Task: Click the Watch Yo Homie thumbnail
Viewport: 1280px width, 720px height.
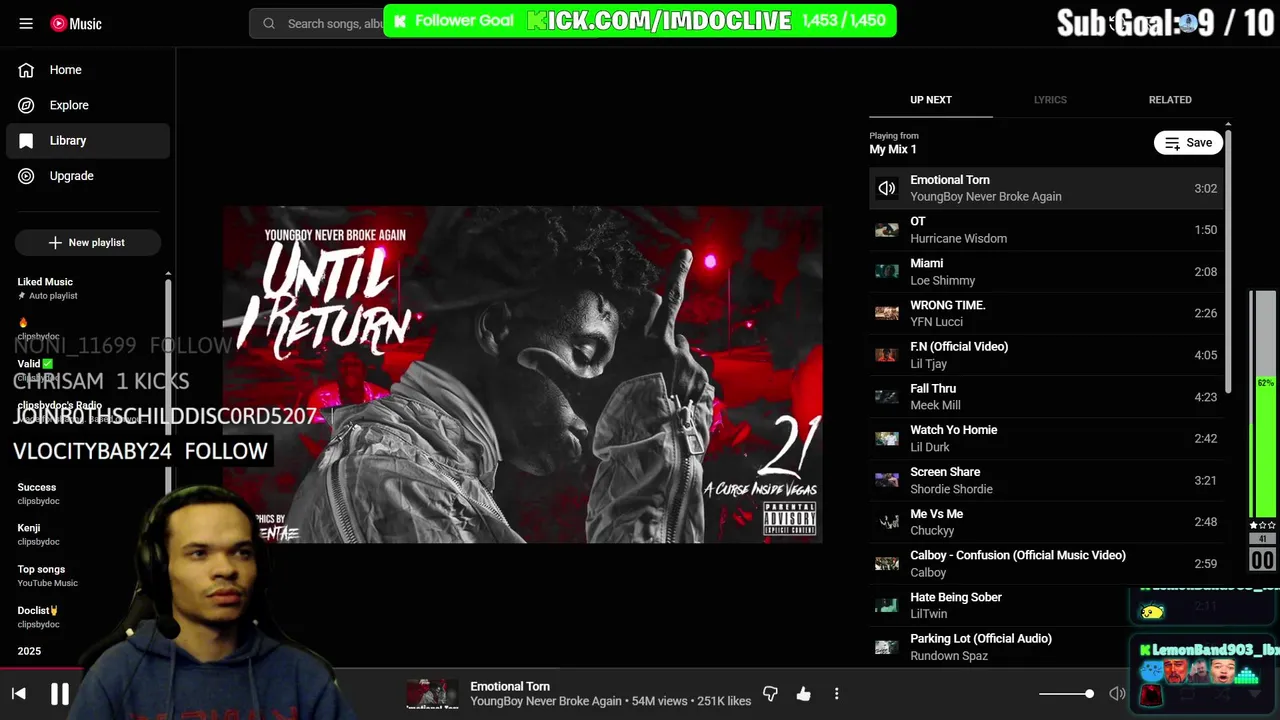Action: pyautogui.click(x=887, y=438)
